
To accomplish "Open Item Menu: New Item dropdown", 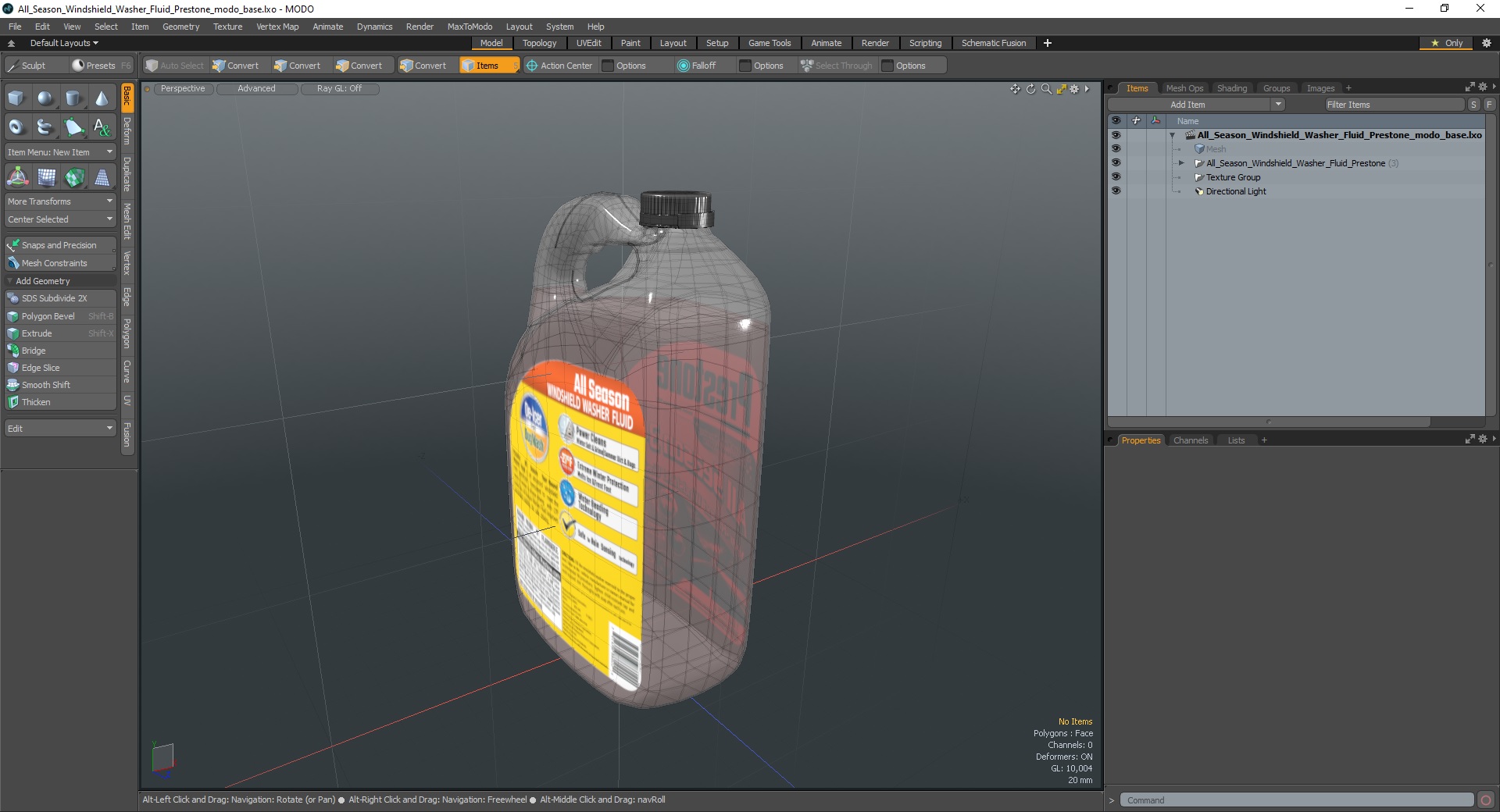I will point(60,152).
